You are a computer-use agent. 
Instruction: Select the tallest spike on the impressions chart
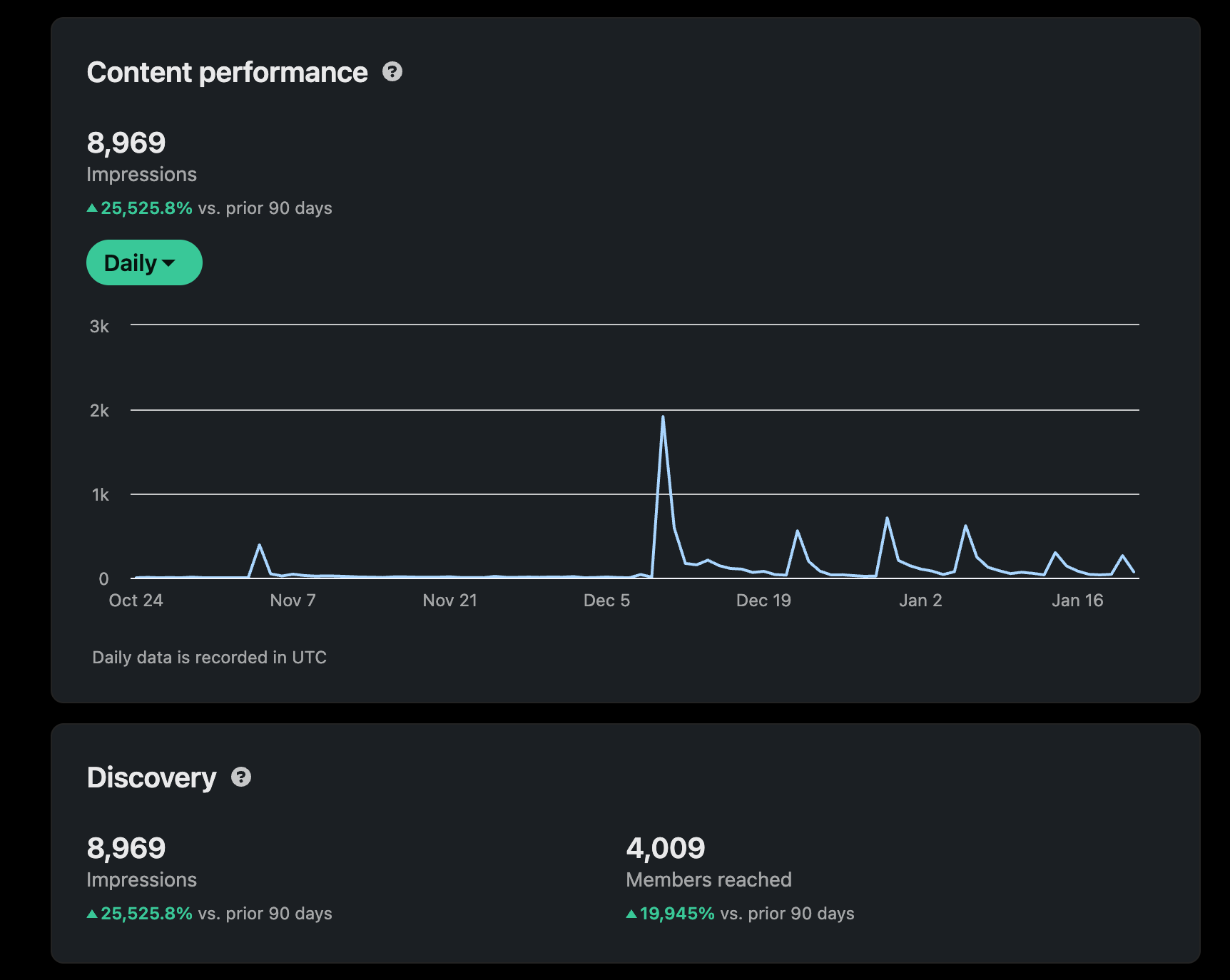tap(663, 417)
